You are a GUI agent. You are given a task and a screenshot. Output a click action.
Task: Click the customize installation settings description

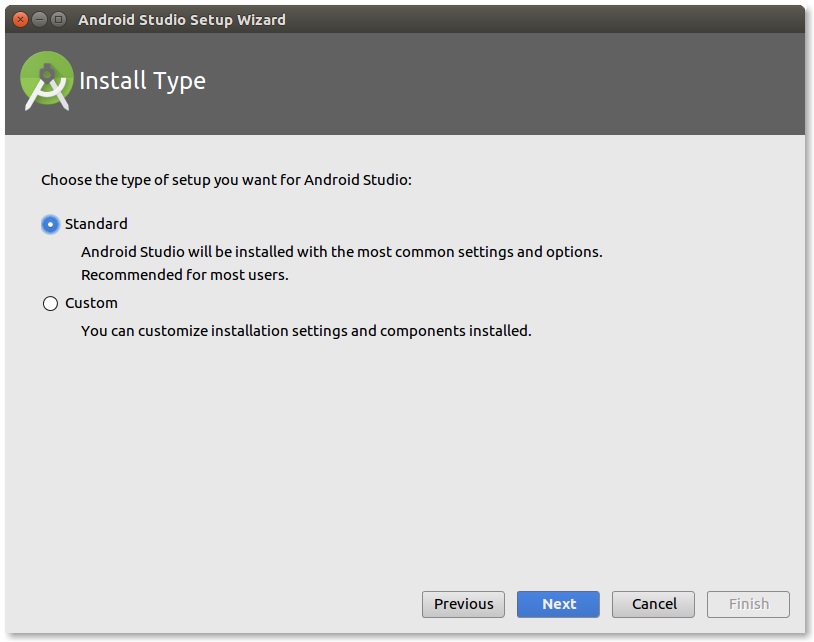pos(306,331)
